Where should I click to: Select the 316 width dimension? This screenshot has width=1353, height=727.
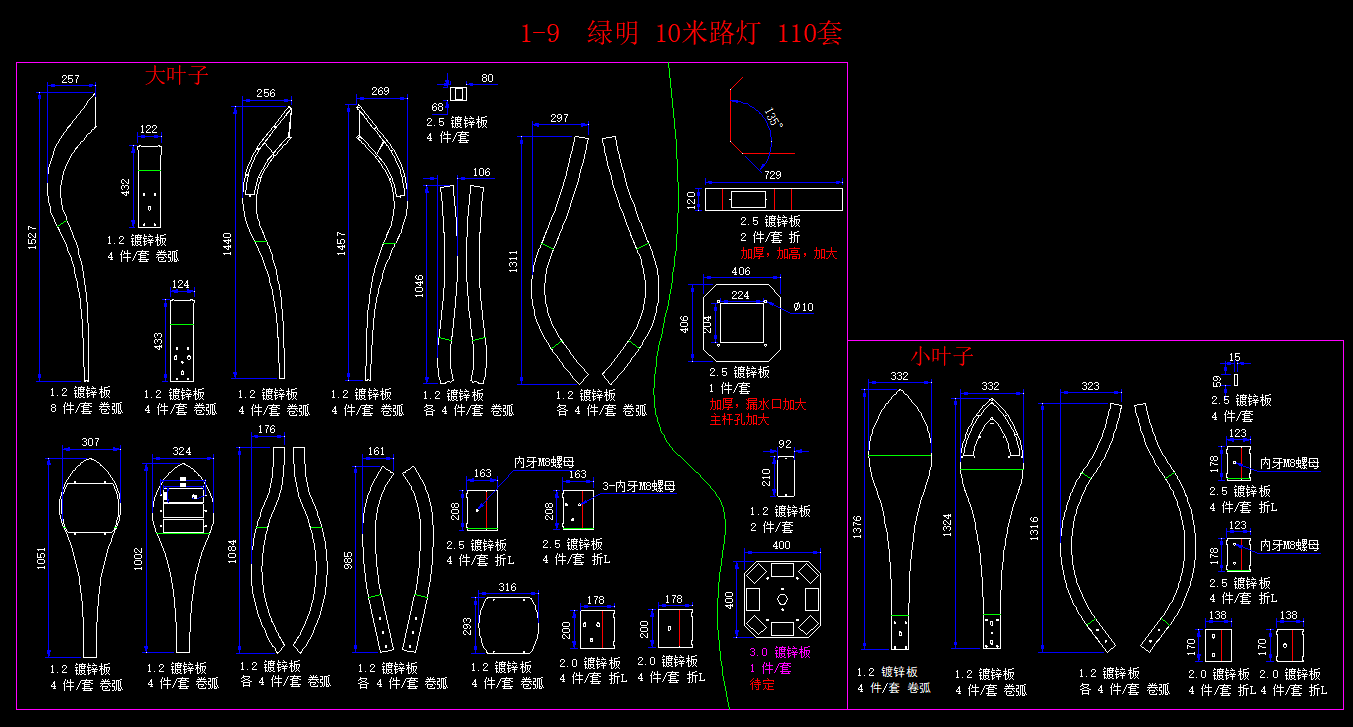coord(507,588)
